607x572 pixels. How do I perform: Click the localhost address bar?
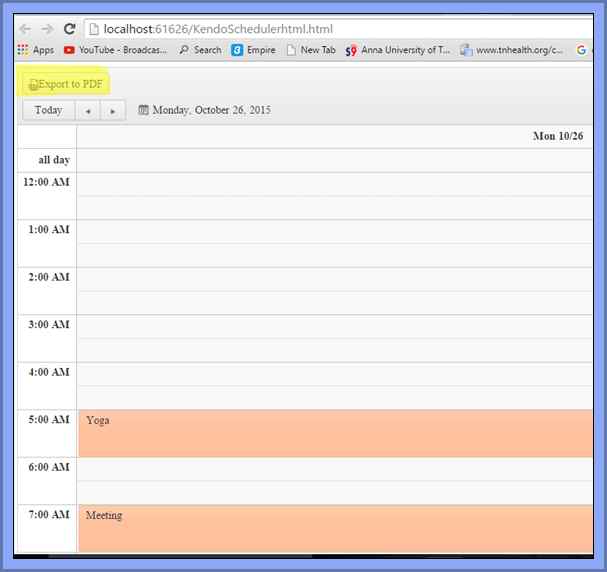pyautogui.click(x=339, y=29)
